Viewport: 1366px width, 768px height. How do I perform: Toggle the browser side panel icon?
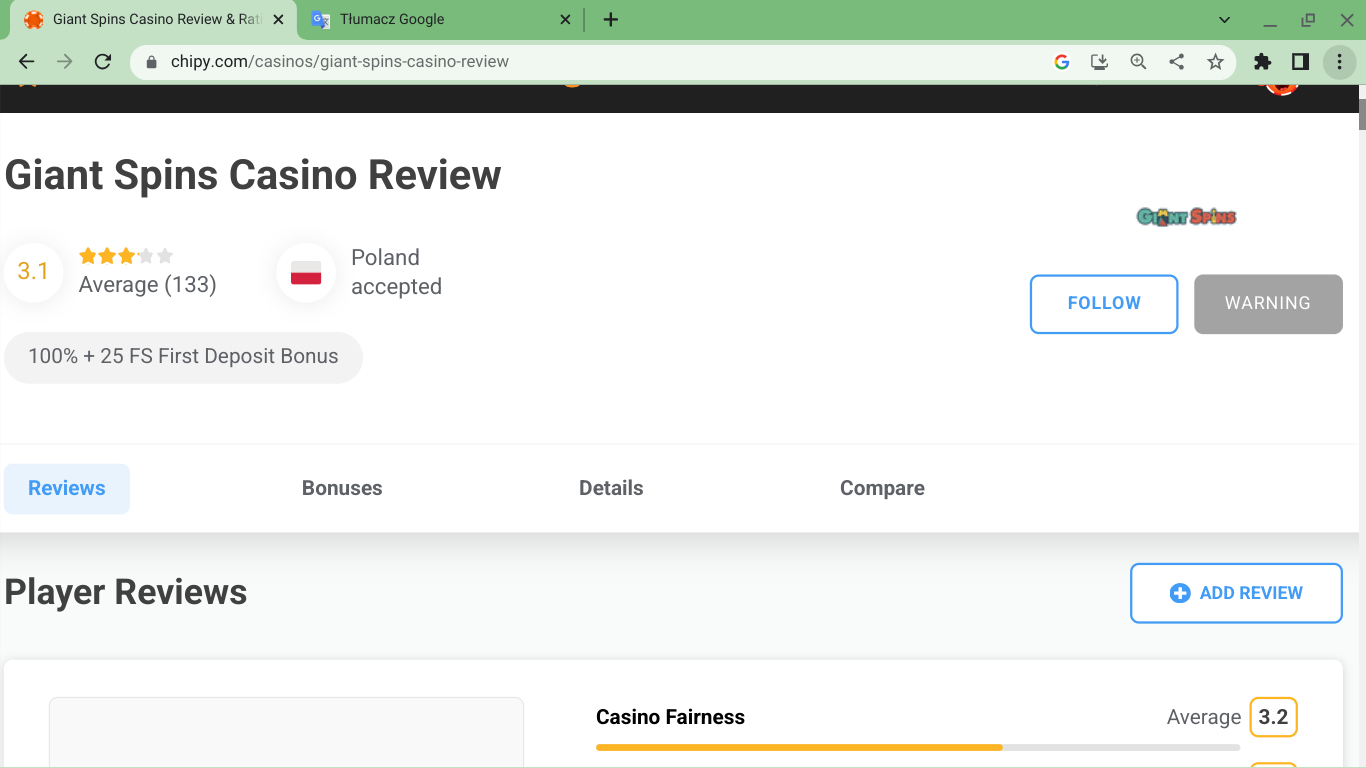pos(1300,62)
